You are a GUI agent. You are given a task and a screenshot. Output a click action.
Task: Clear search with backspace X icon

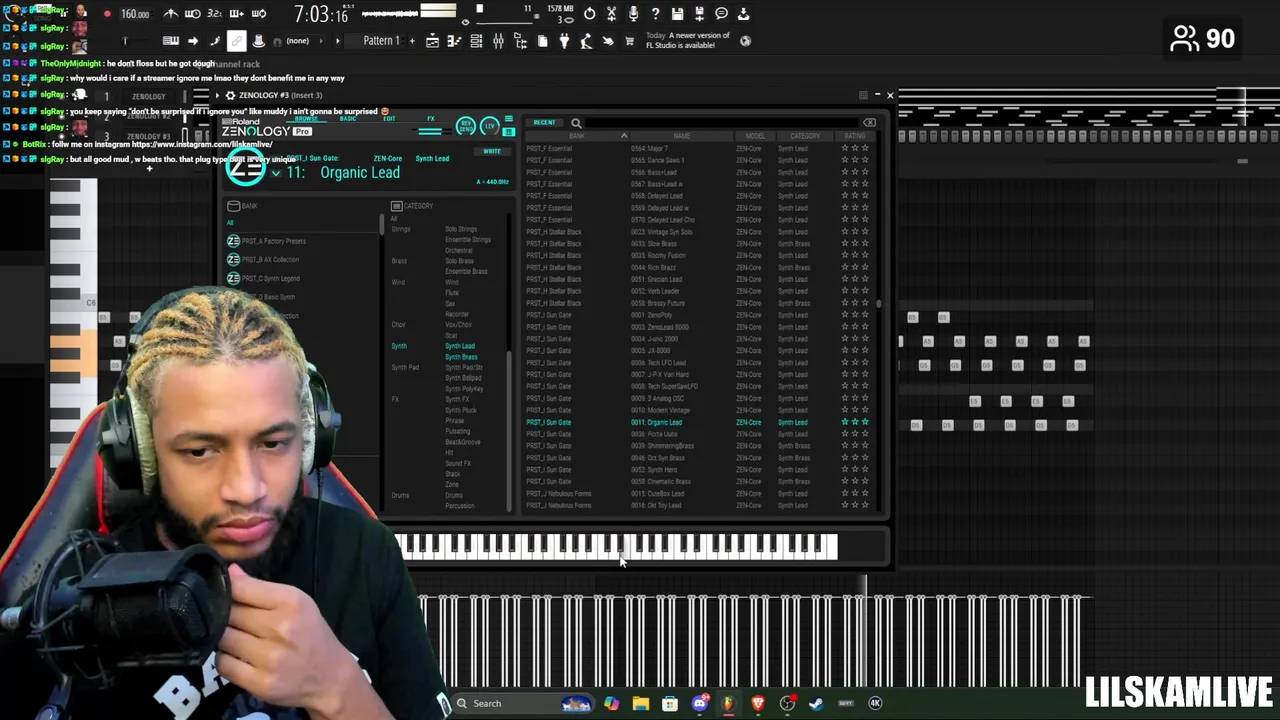coord(869,122)
